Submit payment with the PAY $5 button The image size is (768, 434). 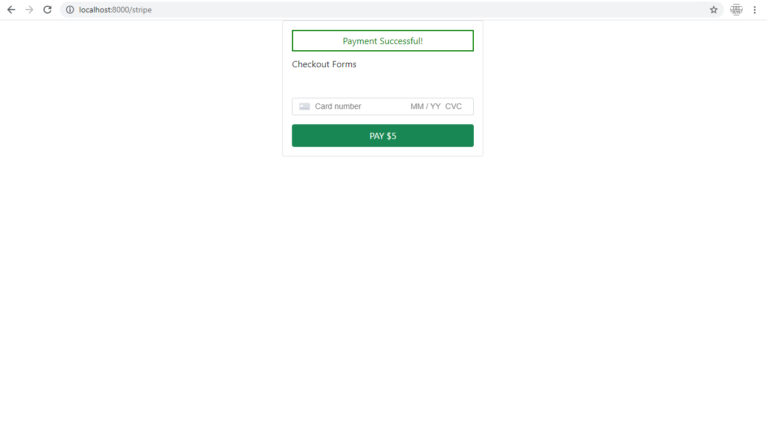click(383, 136)
